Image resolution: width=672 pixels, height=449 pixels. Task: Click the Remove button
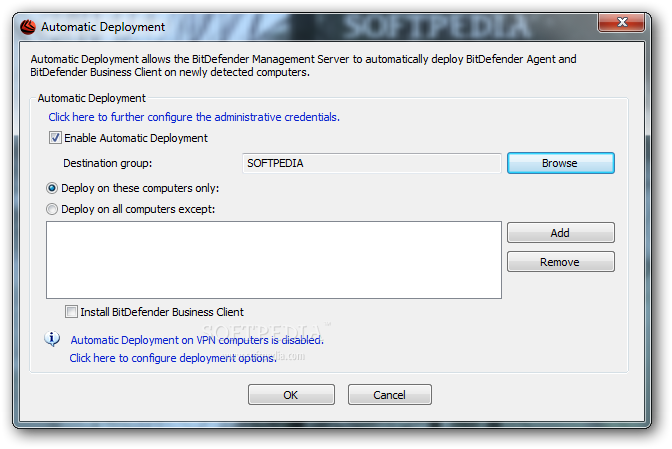click(x=561, y=262)
